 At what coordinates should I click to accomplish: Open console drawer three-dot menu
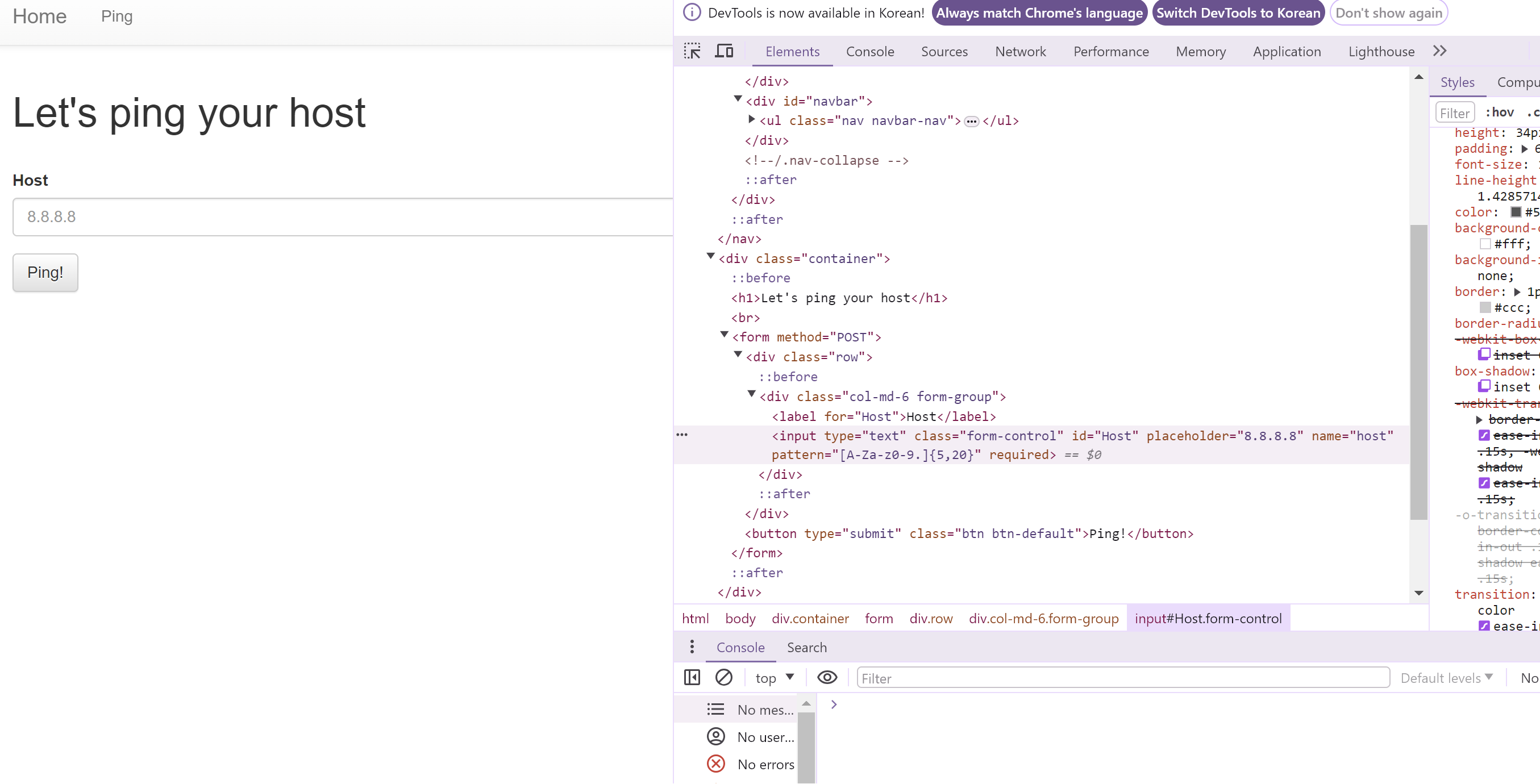[x=692, y=647]
